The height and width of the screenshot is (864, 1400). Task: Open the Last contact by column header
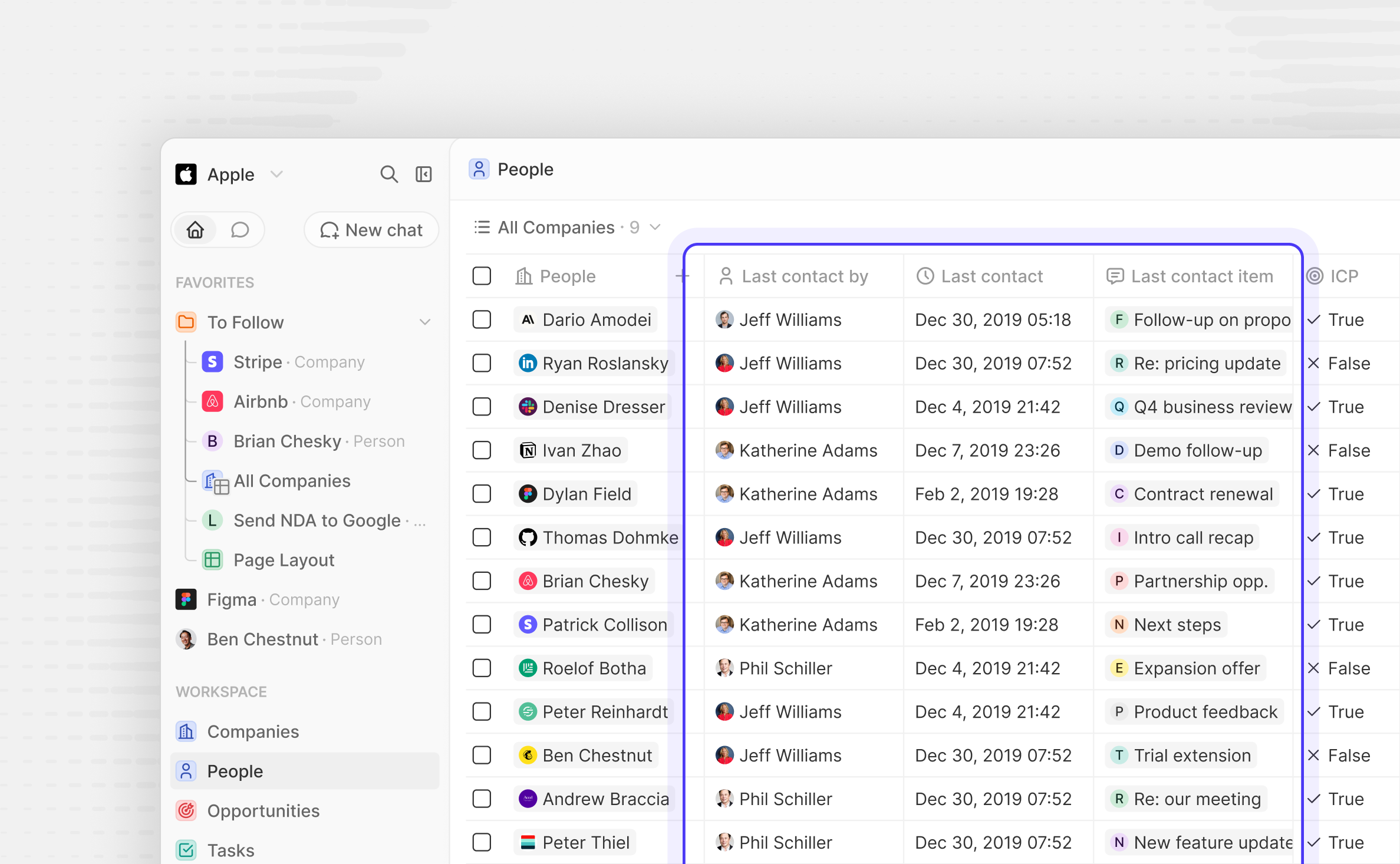[803, 276]
